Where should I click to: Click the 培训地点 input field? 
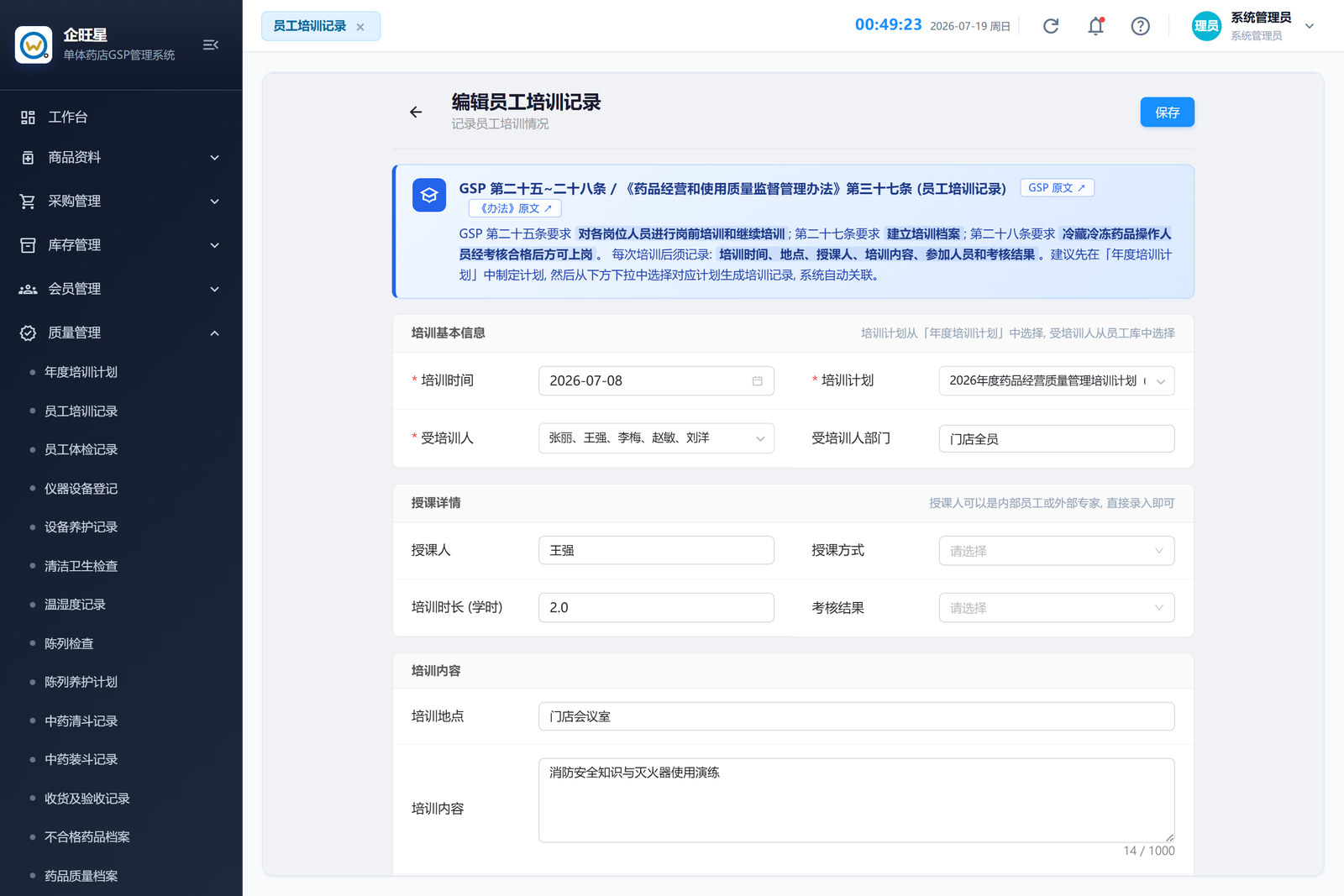pos(856,717)
